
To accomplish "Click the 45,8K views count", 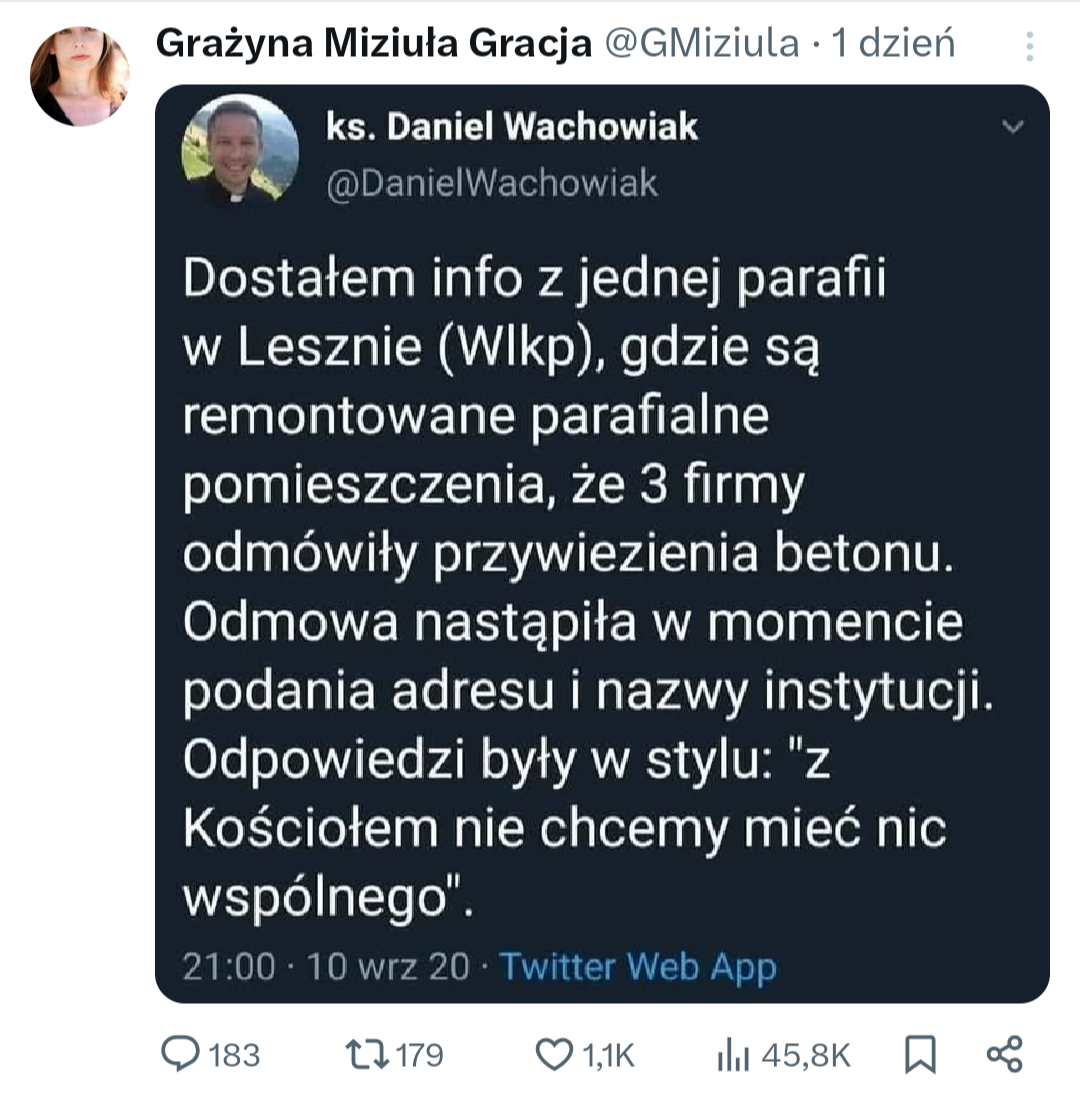I will pos(806,1055).
